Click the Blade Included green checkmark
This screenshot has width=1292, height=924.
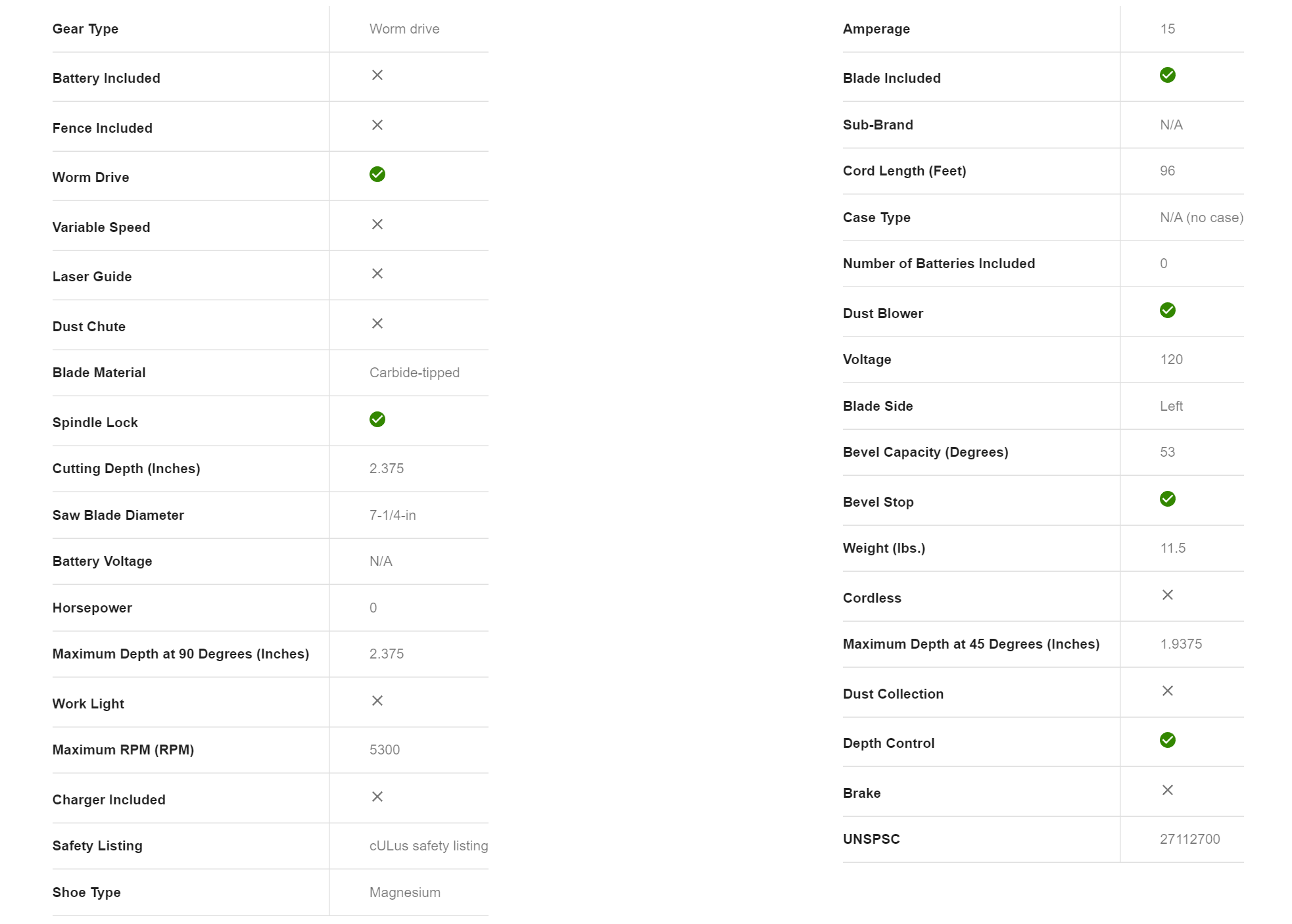1167,75
